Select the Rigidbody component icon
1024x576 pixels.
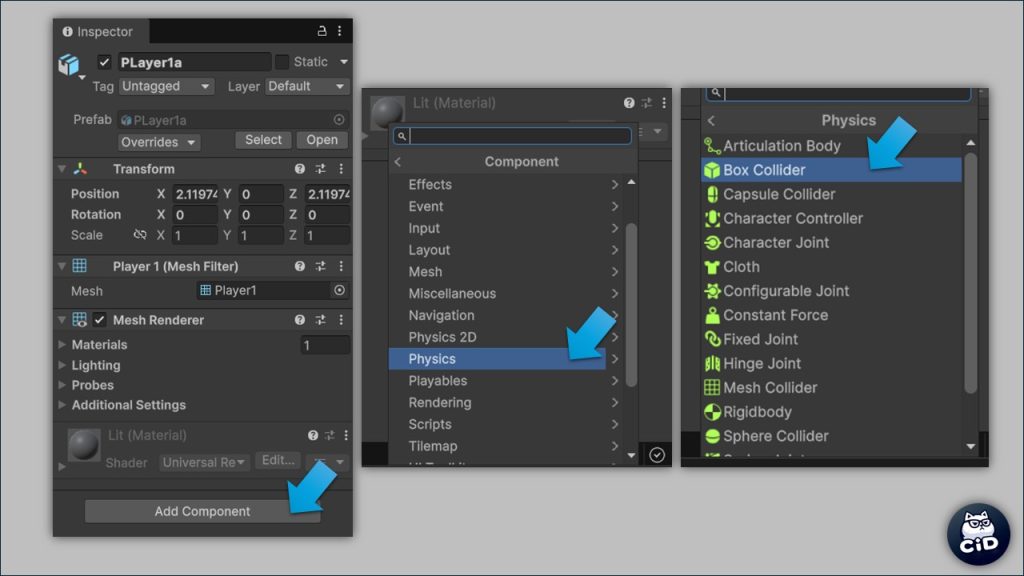[712, 412]
